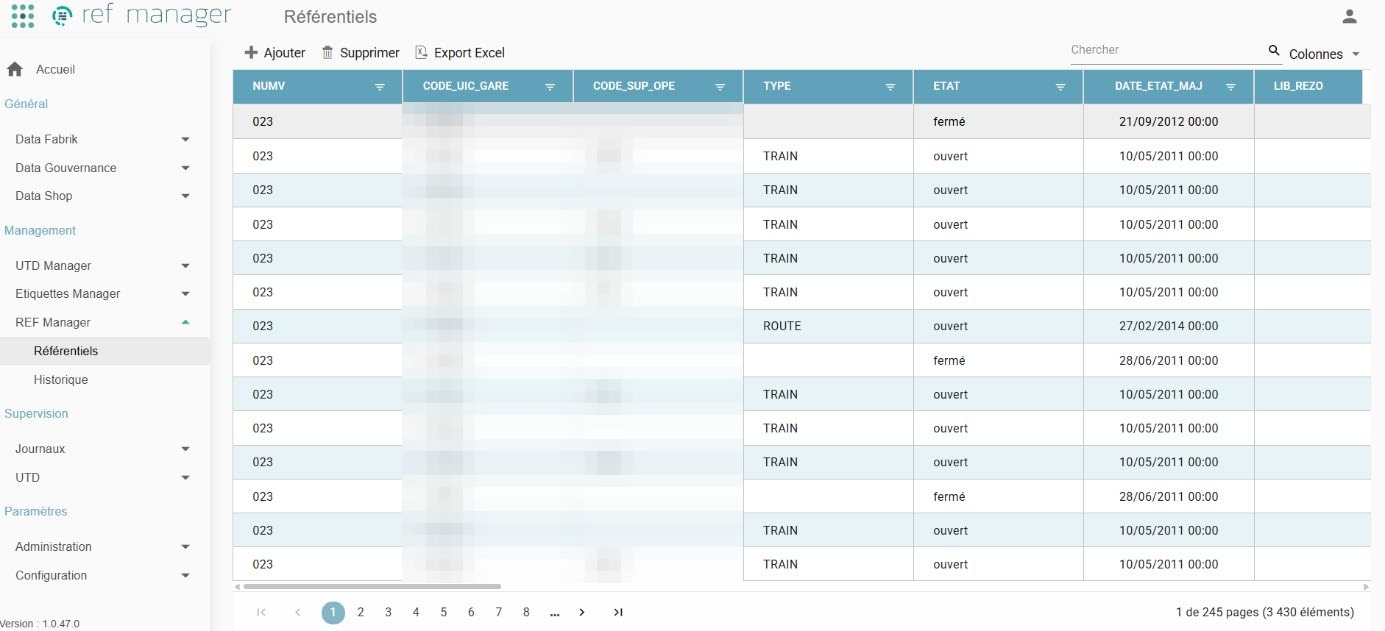The height and width of the screenshot is (631, 1385).
Task: Go to the last page arrow
Action: tap(618, 612)
